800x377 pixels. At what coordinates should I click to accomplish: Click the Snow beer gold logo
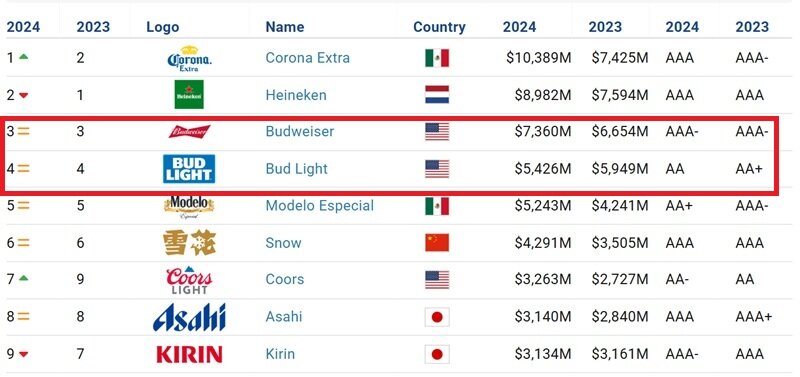189,243
